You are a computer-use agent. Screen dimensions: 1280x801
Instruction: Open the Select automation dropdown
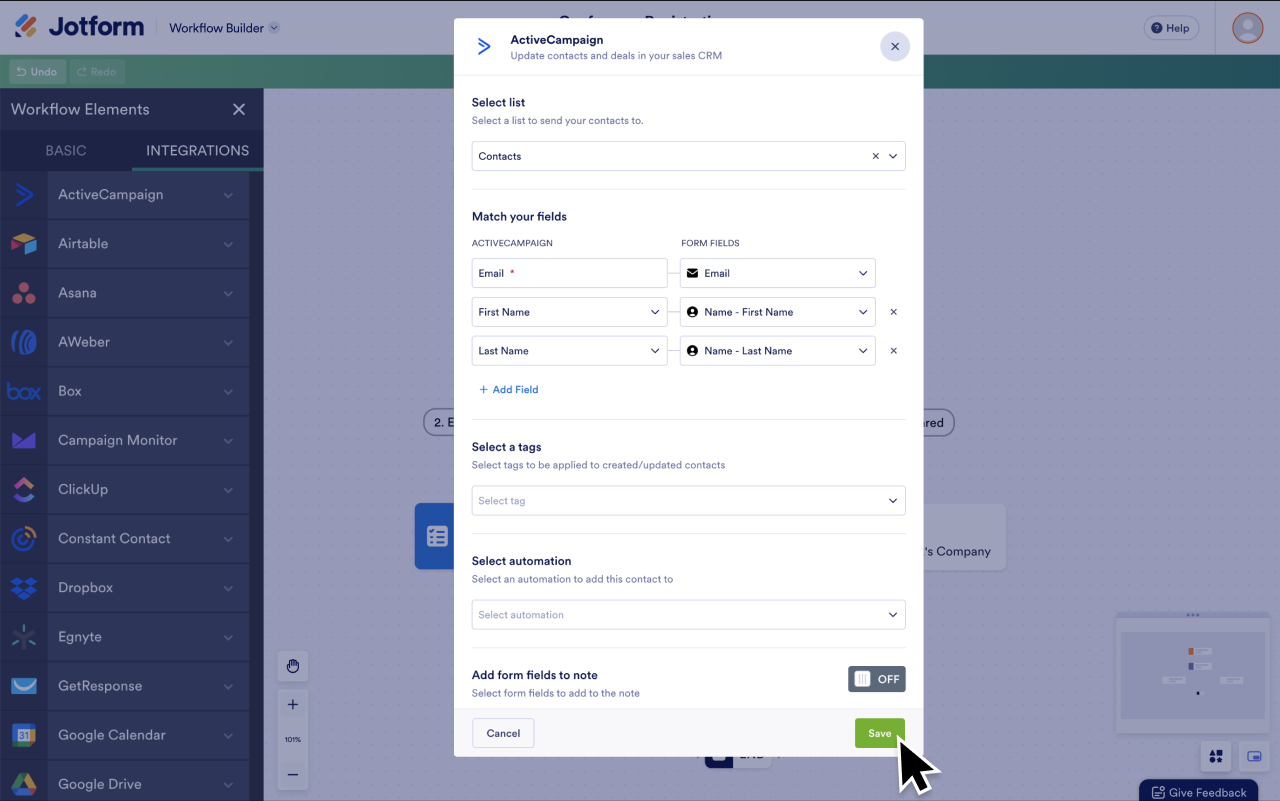click(x=688, y=615)
